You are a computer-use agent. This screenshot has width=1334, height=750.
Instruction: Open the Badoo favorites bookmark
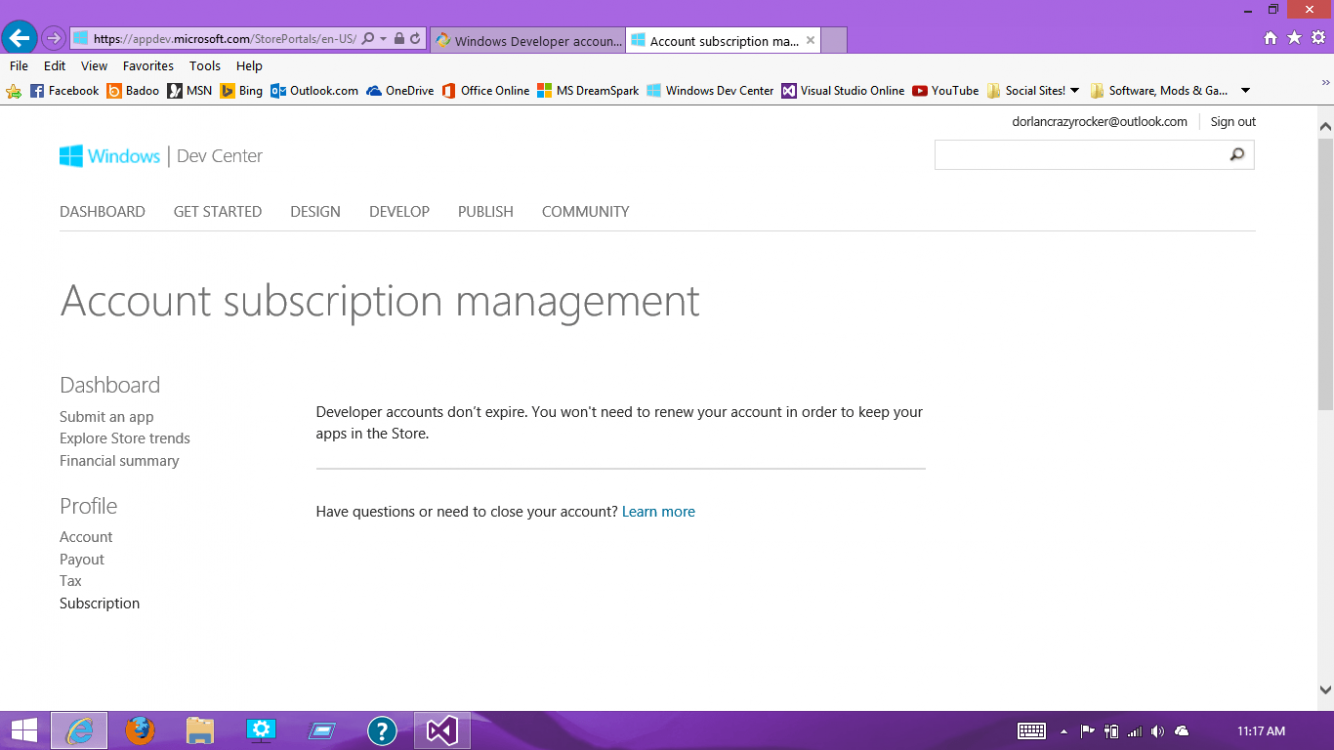pos(133,91)
